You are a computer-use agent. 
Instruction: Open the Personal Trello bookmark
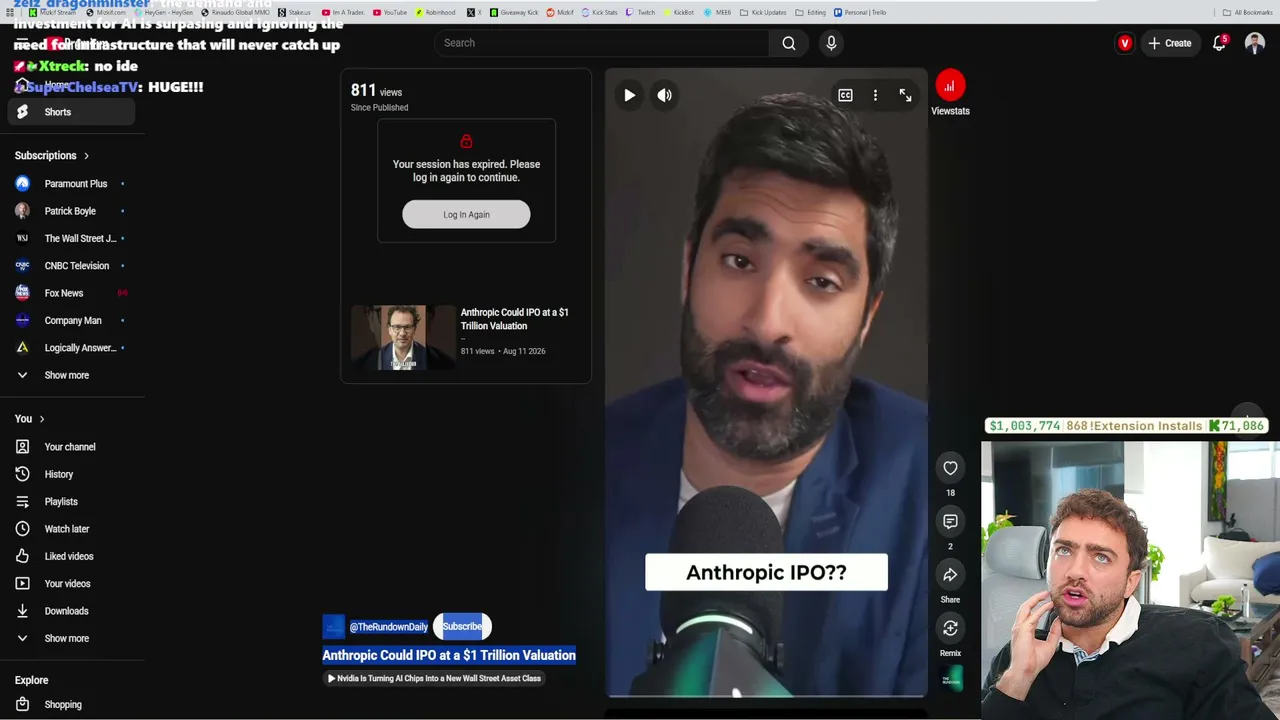860,12
